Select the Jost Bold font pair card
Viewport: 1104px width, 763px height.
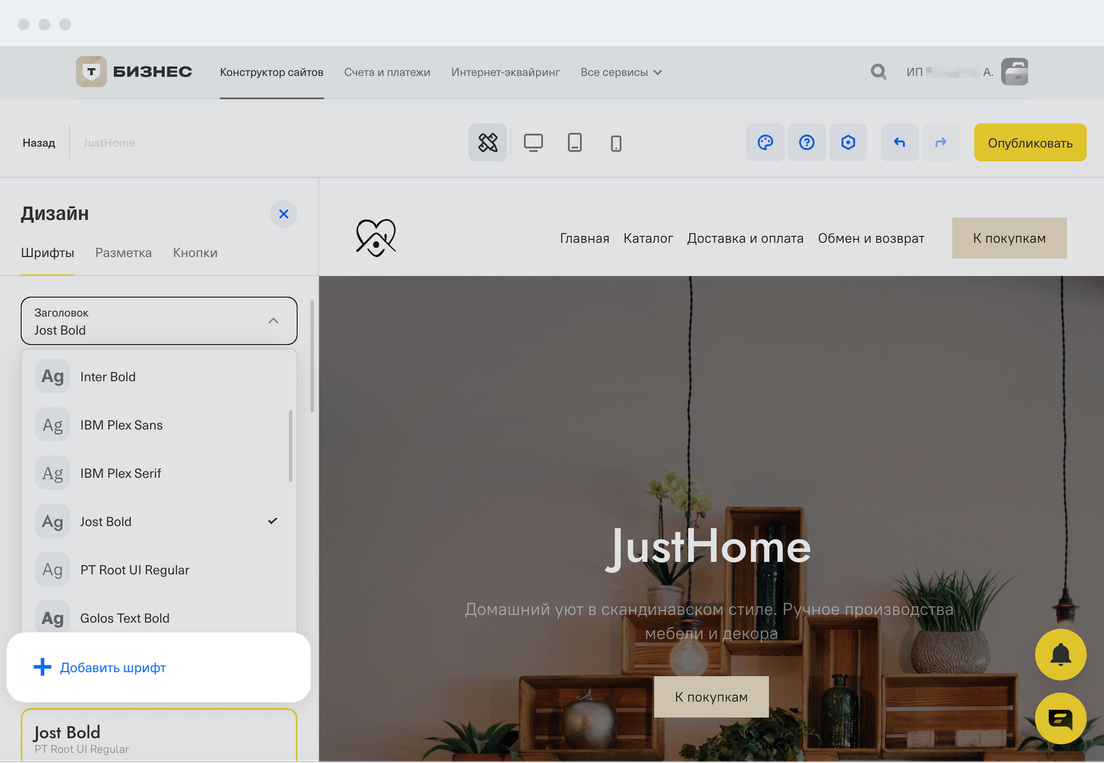coord(159,737)
